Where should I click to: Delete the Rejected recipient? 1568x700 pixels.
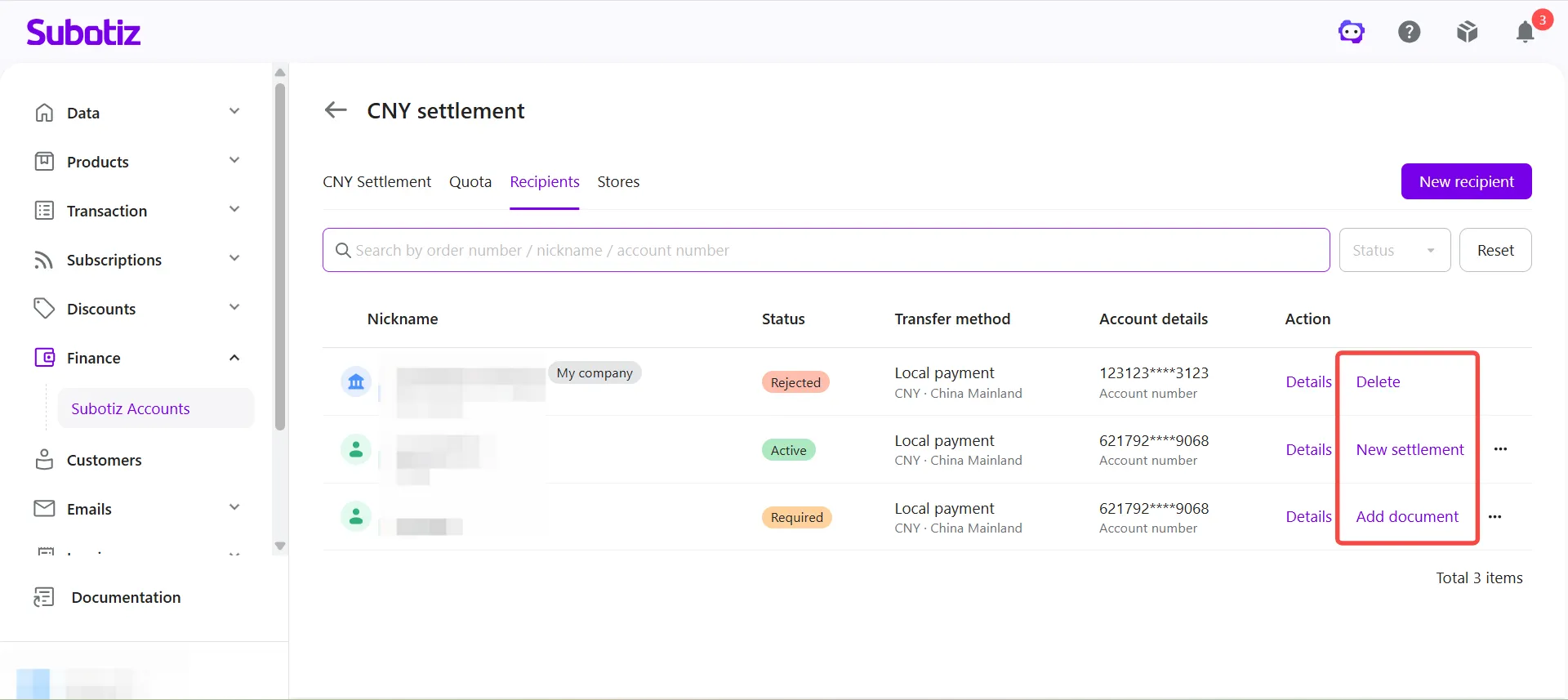click(x=1378, y=381)
